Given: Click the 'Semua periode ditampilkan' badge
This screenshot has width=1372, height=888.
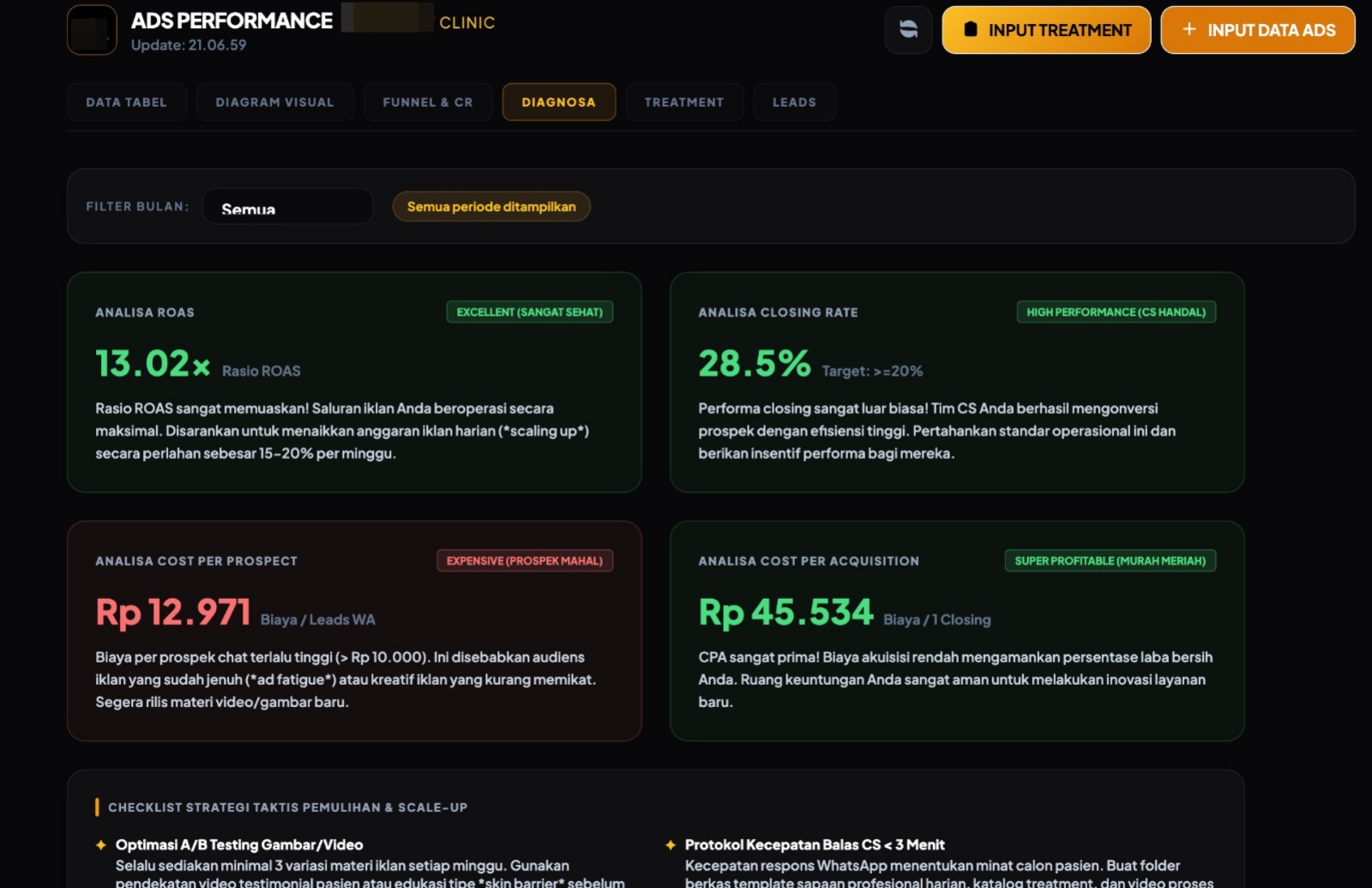Looking at the screenshot, I should (491, 207).
